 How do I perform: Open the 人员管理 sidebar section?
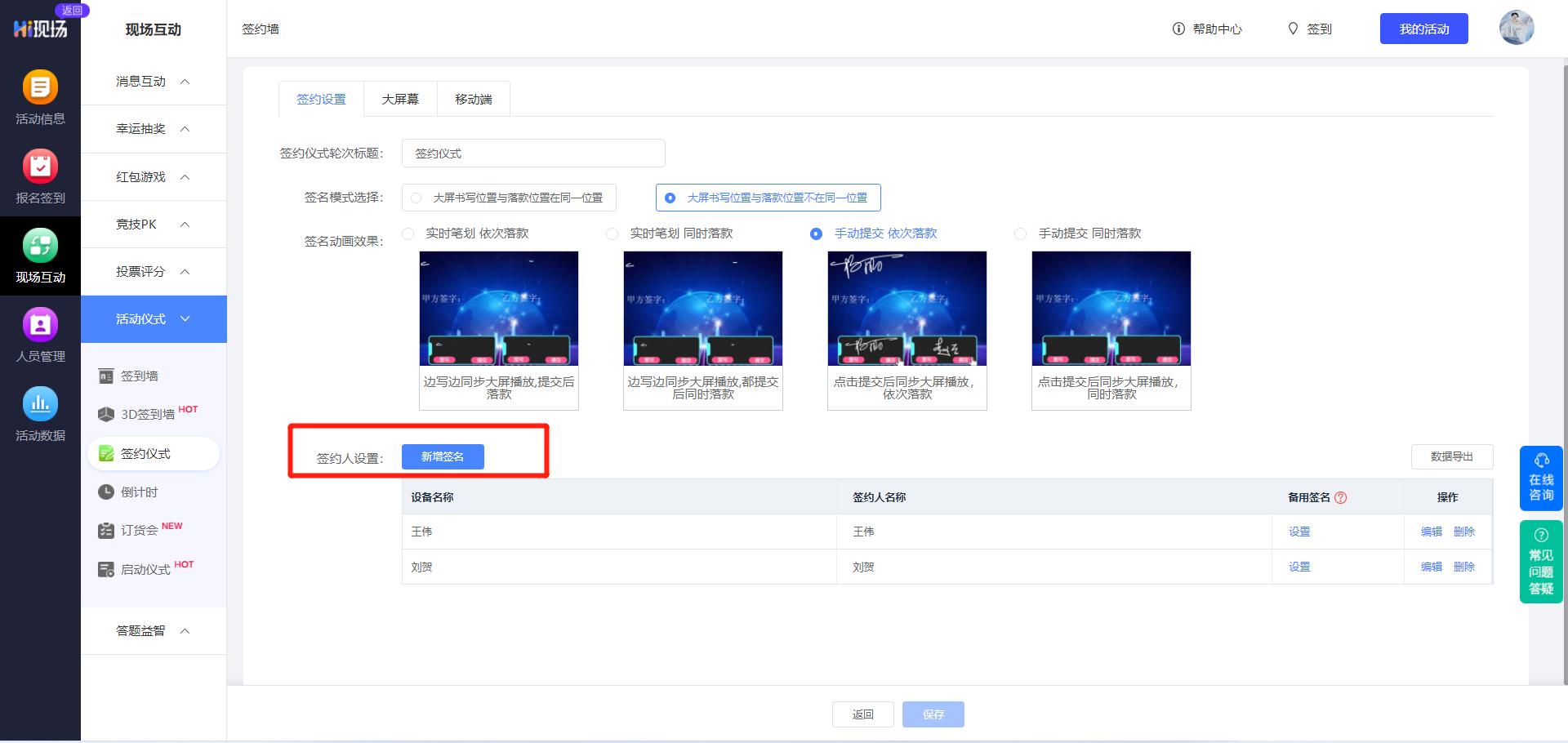(x=40, y=336)
